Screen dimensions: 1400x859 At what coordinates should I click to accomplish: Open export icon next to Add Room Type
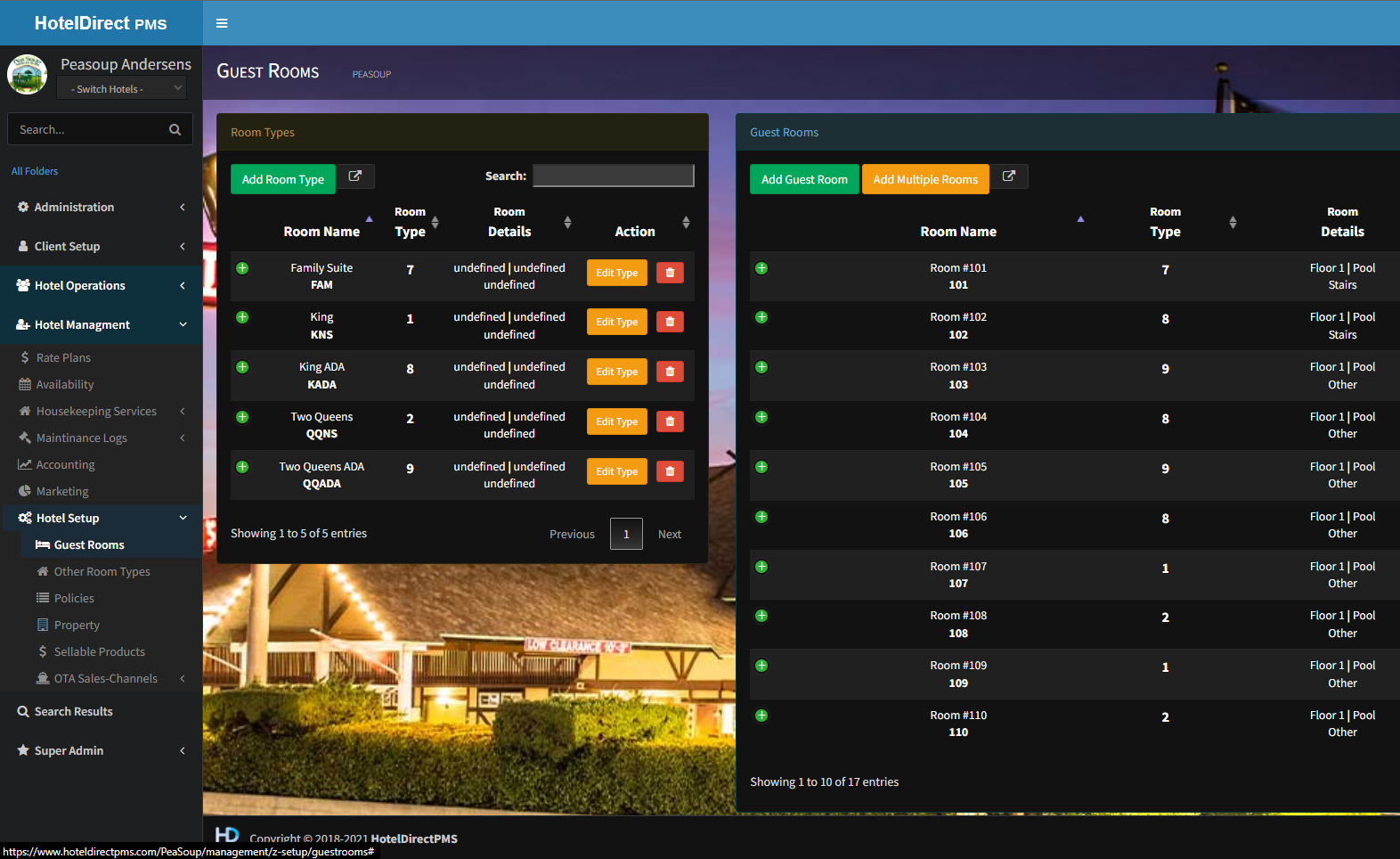[354, 176]
